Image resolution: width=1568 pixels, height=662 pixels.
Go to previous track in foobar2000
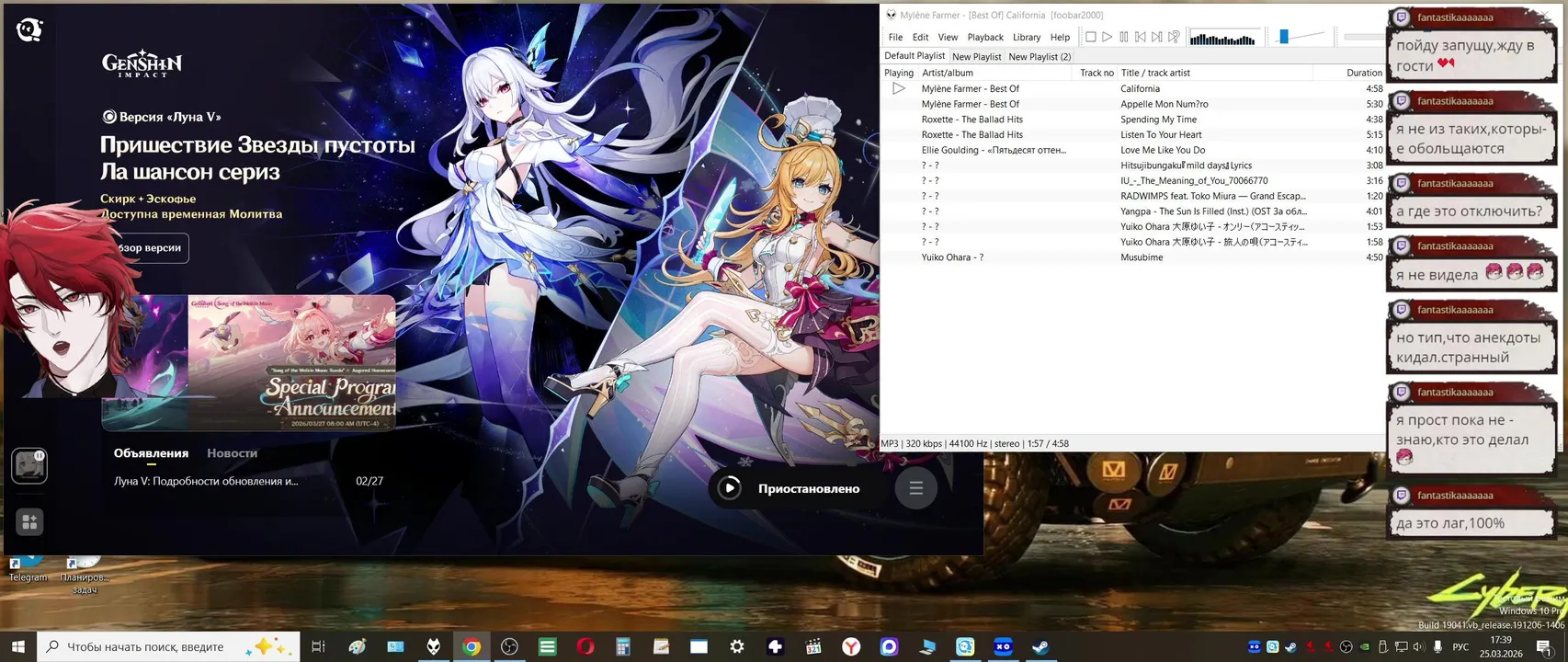1140,37
